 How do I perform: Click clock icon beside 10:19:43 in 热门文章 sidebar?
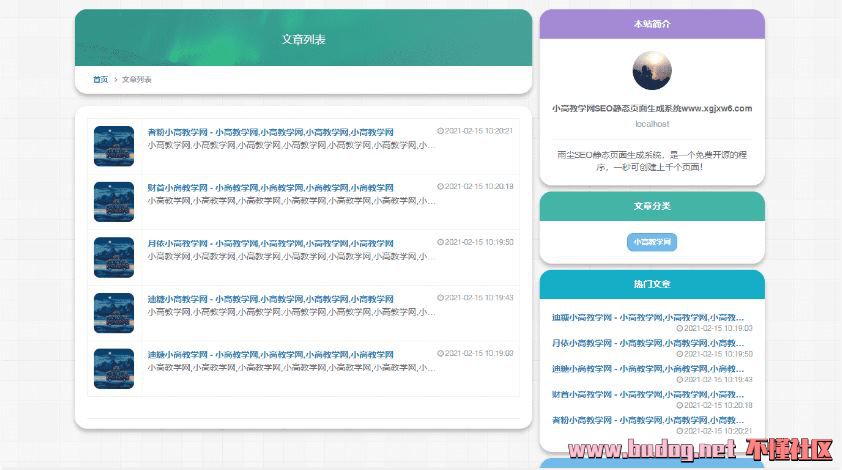pyautogui.click(x=679, y=380)
